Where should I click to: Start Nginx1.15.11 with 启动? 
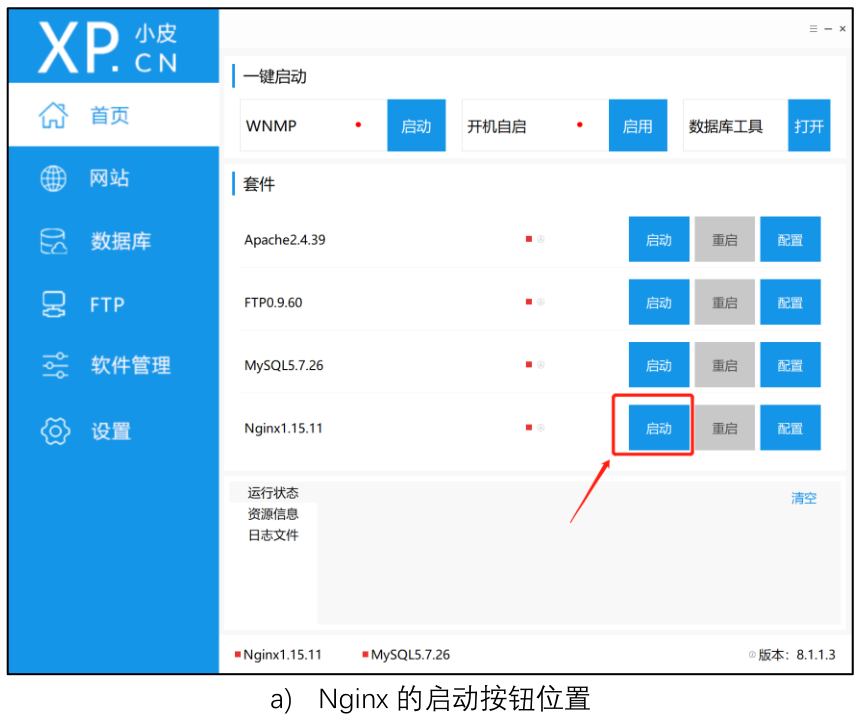[658, 428]
